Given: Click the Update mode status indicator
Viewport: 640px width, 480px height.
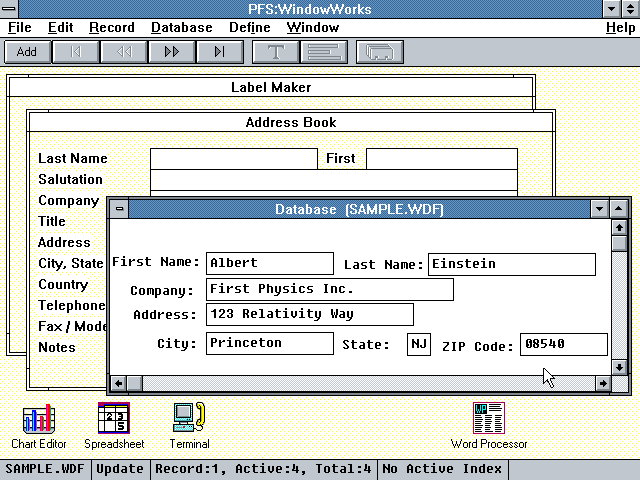Looking at the screenshot, I should pos(120,469).
